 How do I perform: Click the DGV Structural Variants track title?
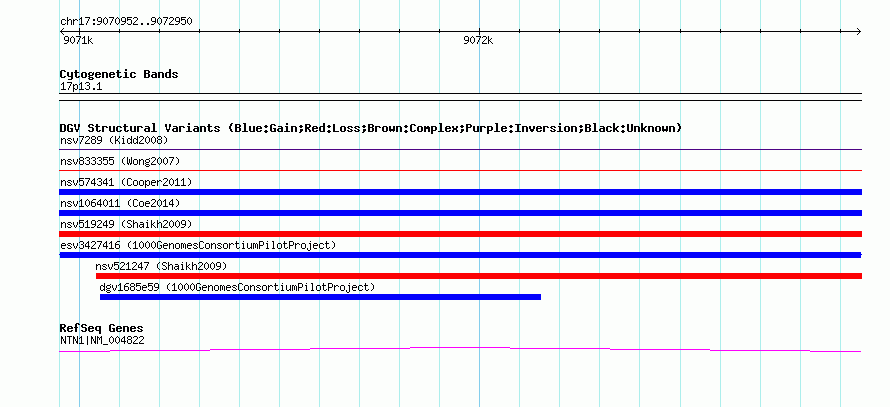tap(371, 128)
